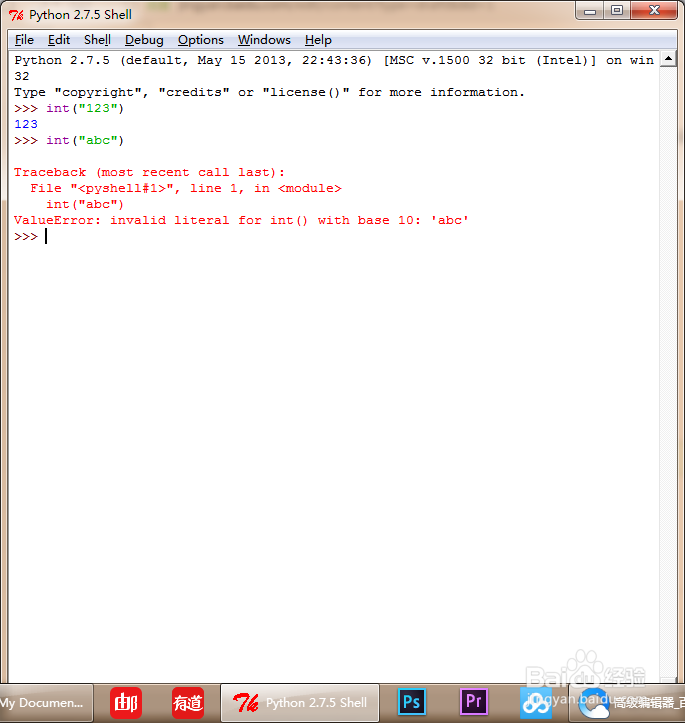Open the Shell menu
Viewport: 685px width, 723px height.
pyautogui.click(x=97, y=40)
